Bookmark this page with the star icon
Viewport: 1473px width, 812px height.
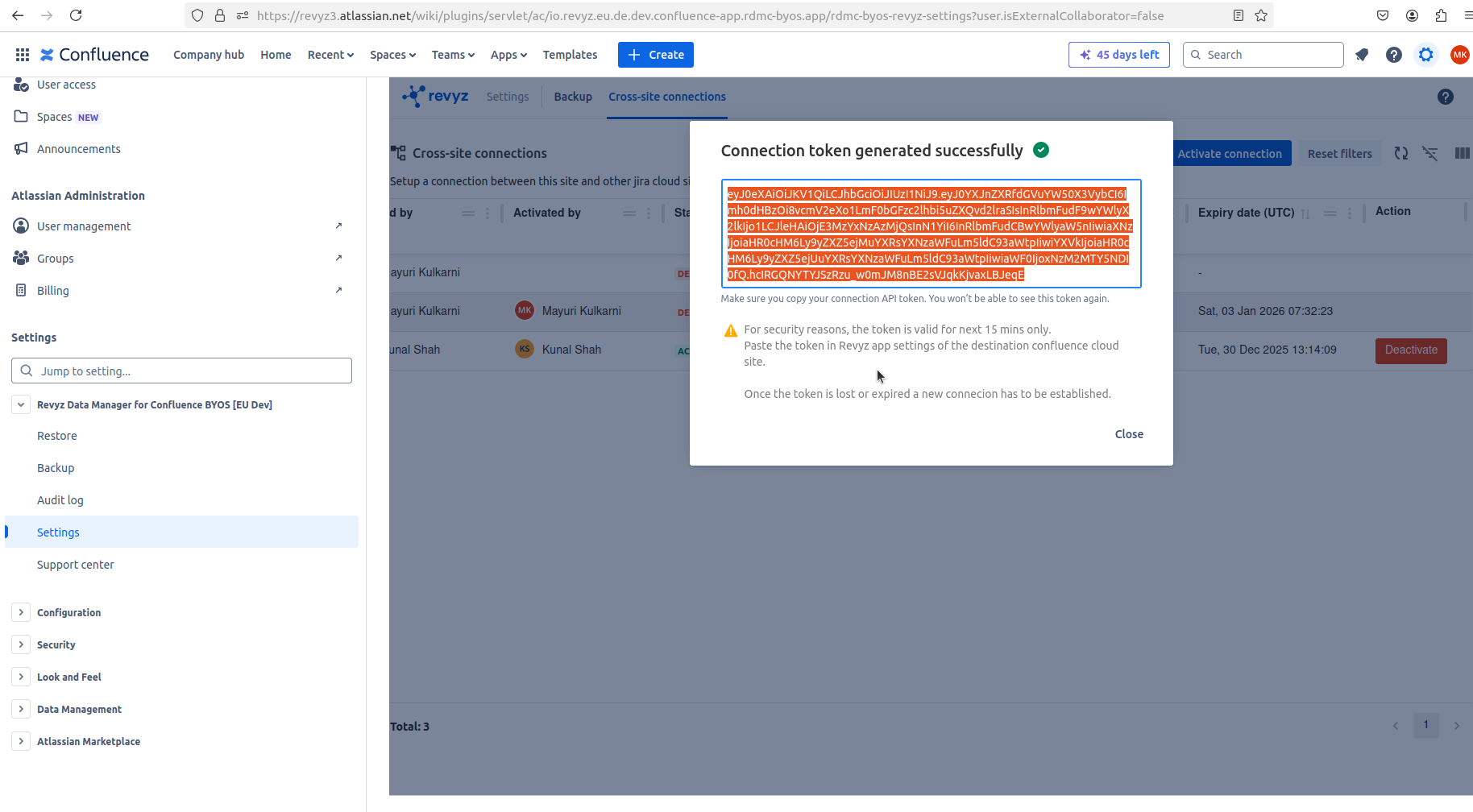pyautogui.click(x=1261, y=15)
